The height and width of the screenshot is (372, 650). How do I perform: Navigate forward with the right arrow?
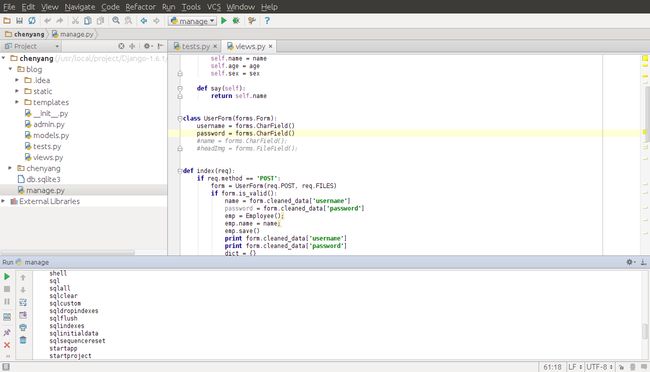coord(156,21)
